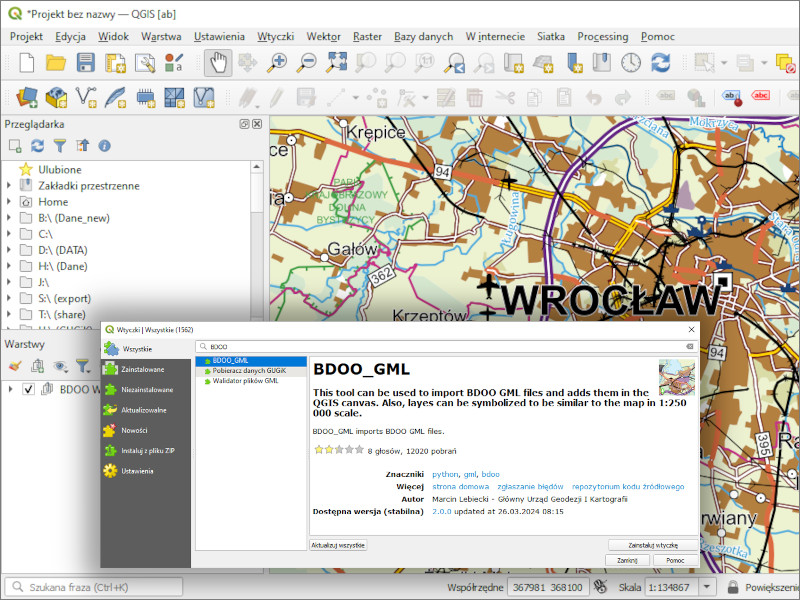Show browser item properties info icon

(105, 146)
